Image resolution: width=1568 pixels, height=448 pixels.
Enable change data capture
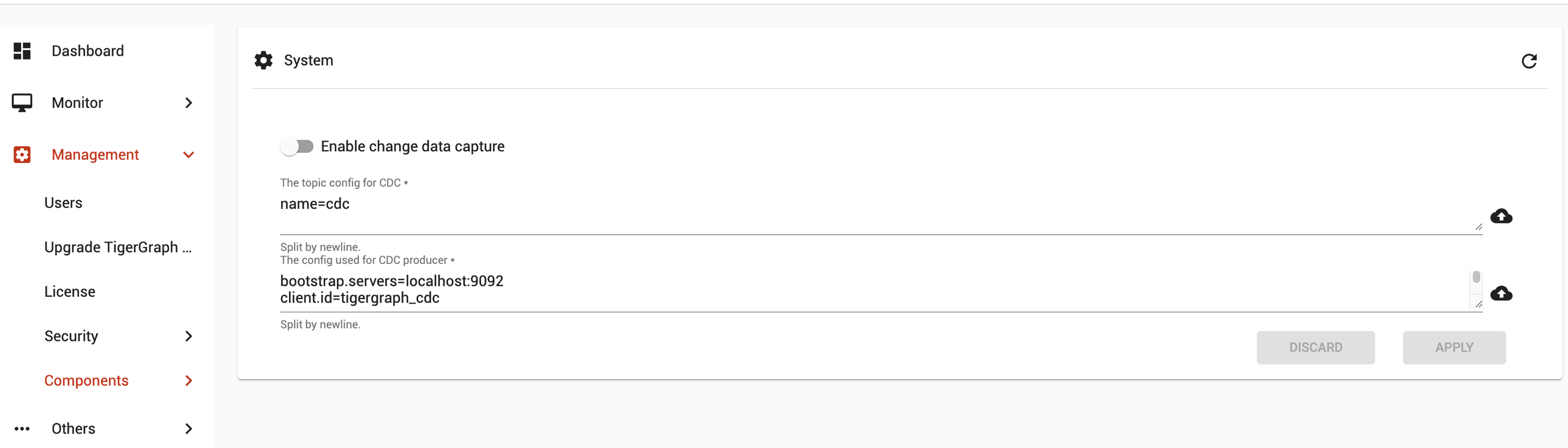pos(298,146)
